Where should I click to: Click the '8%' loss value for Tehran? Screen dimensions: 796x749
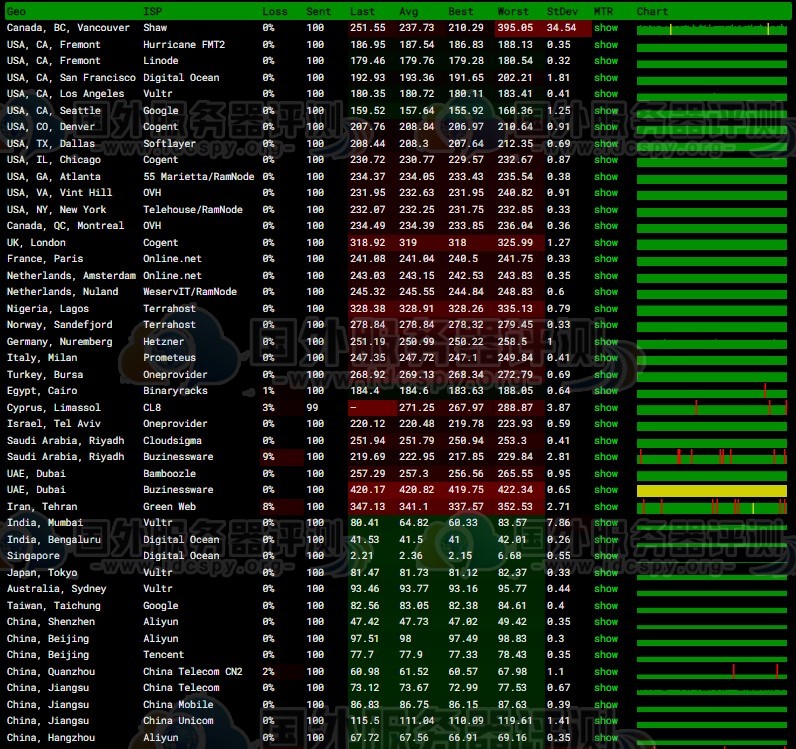(x=268, y=507)
